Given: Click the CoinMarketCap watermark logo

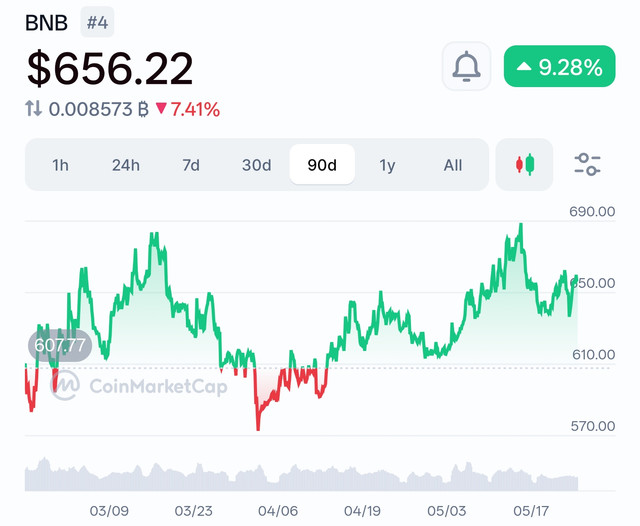Looking at the screenshot, I should [139, 386].
